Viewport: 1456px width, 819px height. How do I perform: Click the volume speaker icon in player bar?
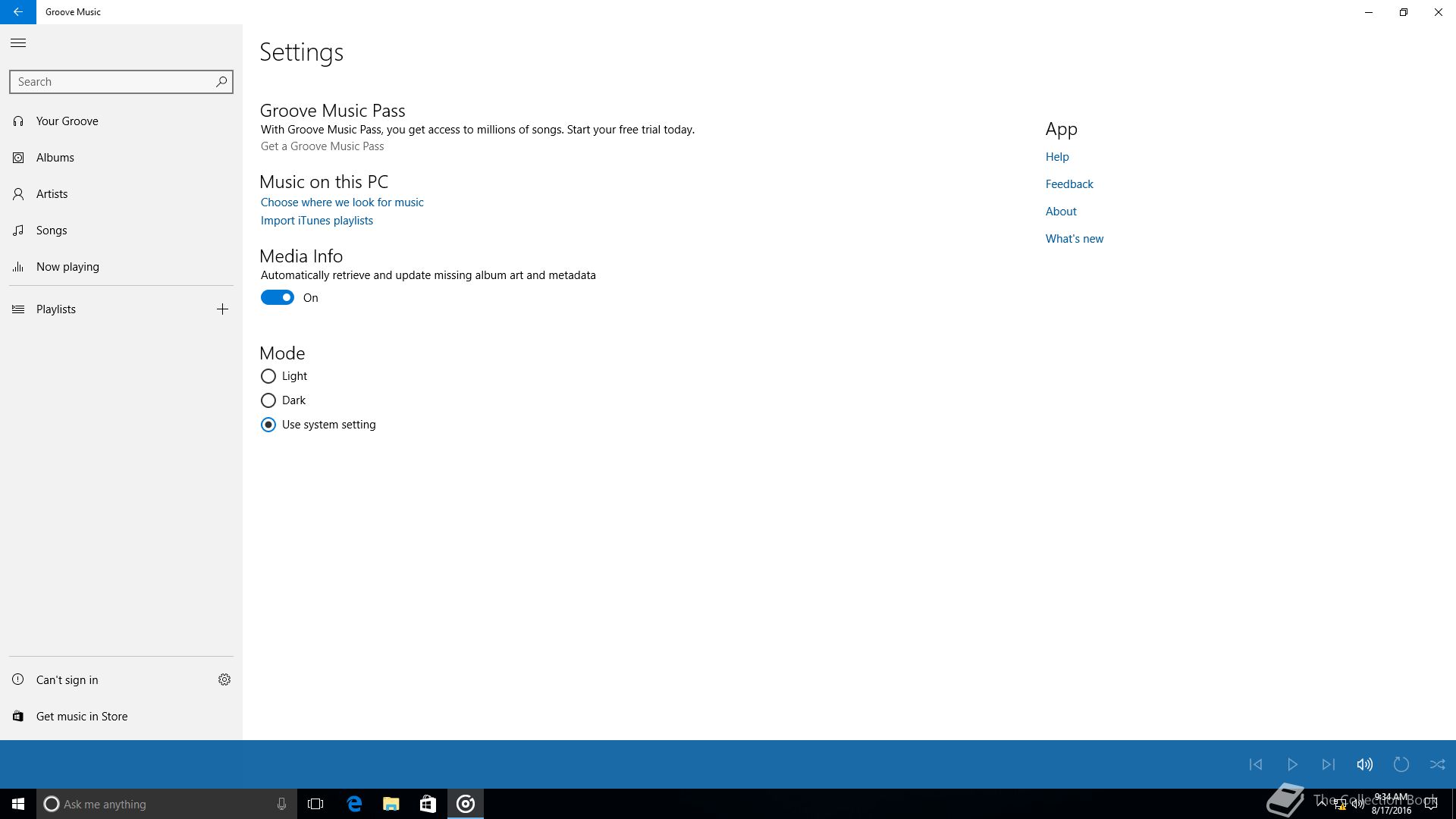point(1365,764)
